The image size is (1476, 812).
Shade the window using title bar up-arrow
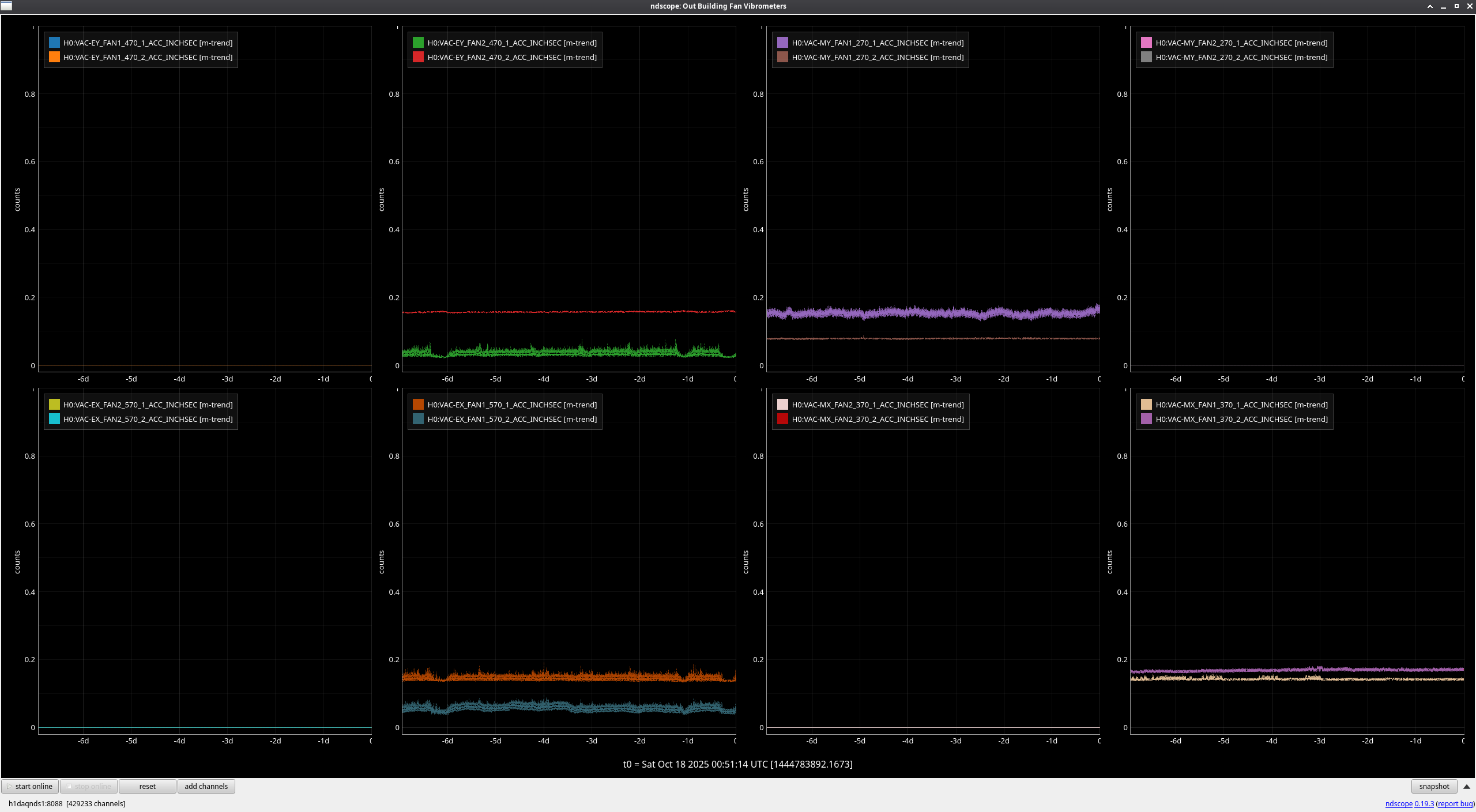point(1430,6)
